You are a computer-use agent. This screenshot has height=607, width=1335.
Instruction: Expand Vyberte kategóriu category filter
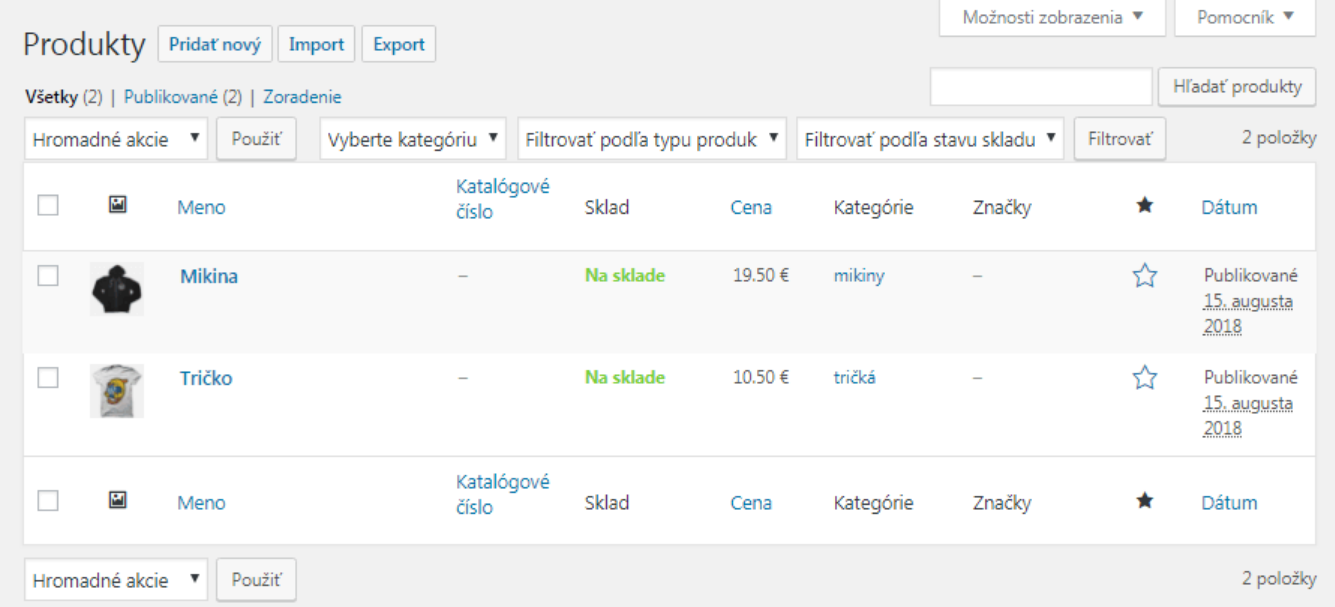coord(413,139)
